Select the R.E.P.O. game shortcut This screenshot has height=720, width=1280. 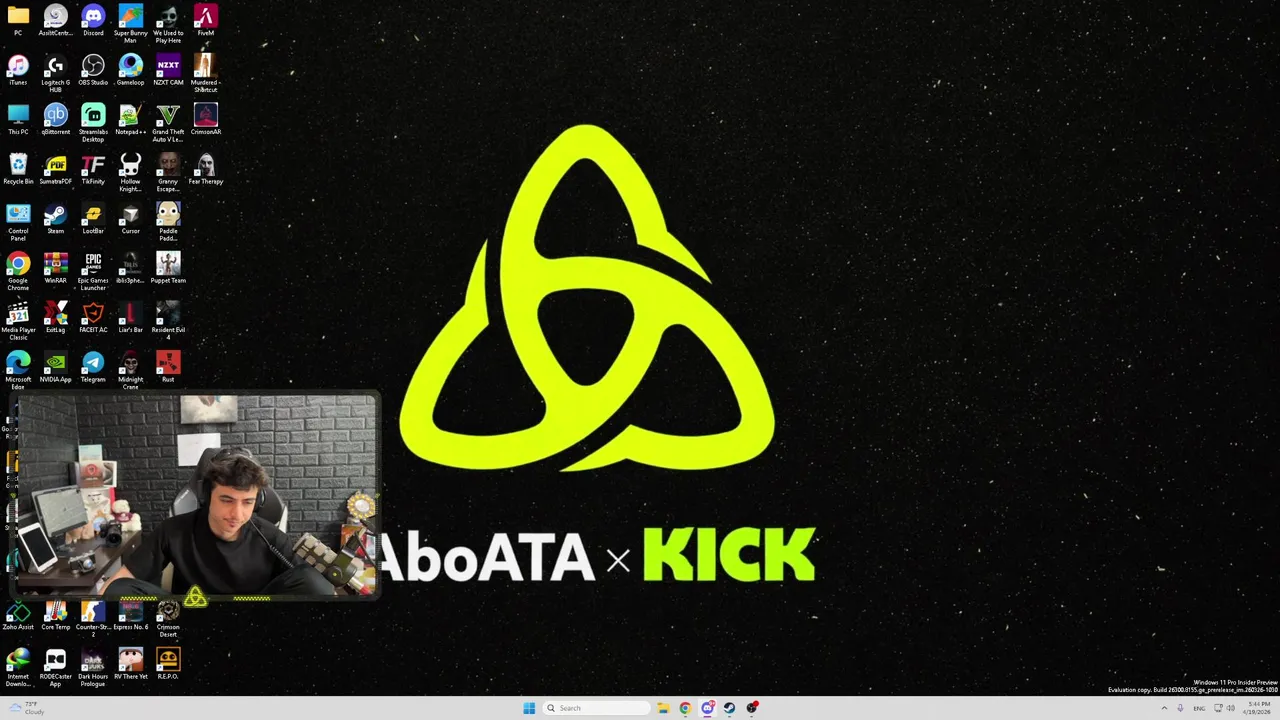click(x=168, y=664)
